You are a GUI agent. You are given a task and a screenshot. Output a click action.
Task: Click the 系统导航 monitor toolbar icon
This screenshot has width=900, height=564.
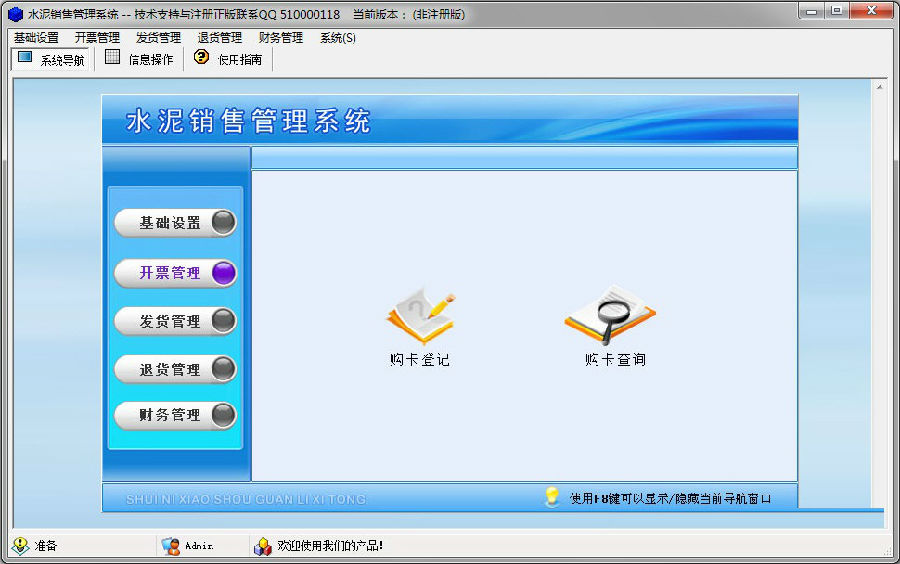[26, 58]
